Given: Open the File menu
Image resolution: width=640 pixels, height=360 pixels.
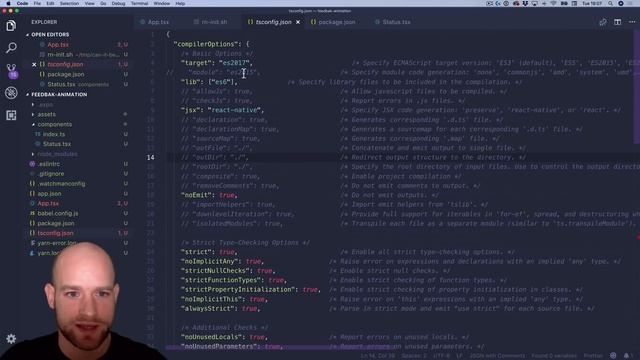Looking at the screenshot, I should tap(37, 3).
